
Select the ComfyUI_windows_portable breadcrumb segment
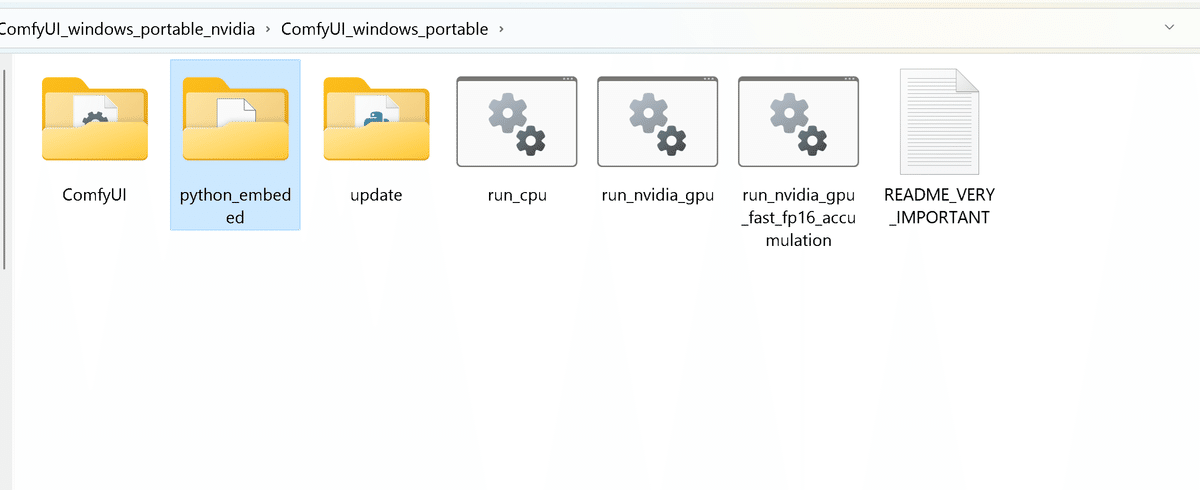tap(385, 29)
